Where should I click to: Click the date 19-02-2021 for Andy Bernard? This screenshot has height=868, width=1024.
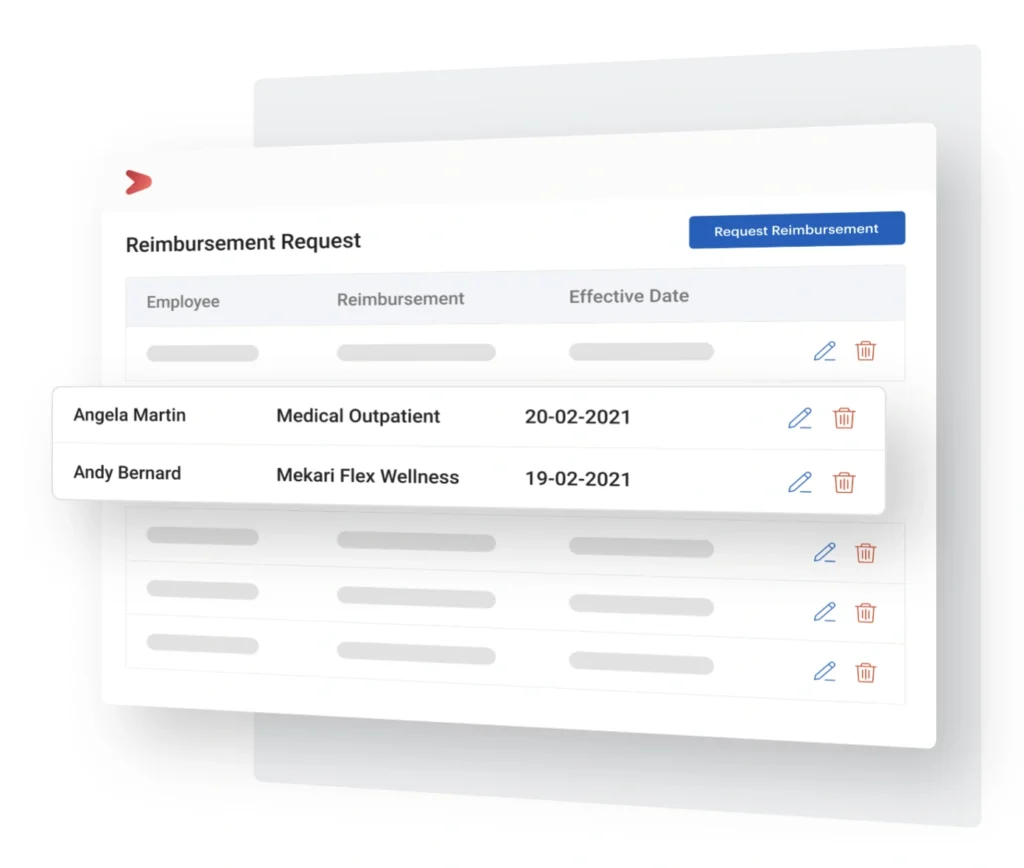[x=578, y=480]
